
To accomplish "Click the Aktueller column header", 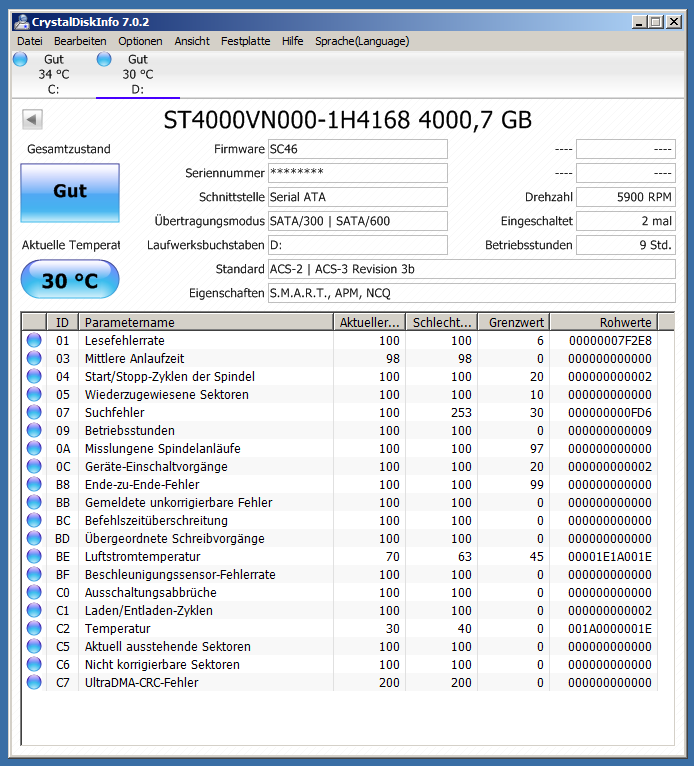I will click(x=369, y=322).
